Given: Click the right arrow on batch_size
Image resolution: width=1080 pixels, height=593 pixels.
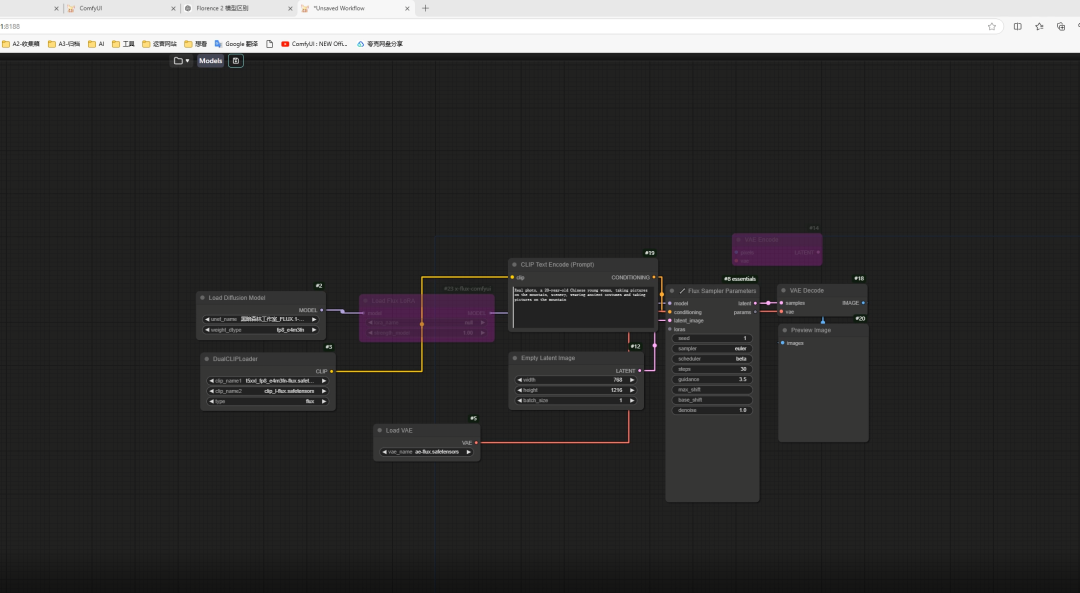Looking at the screenshot, I should [633, 400].
